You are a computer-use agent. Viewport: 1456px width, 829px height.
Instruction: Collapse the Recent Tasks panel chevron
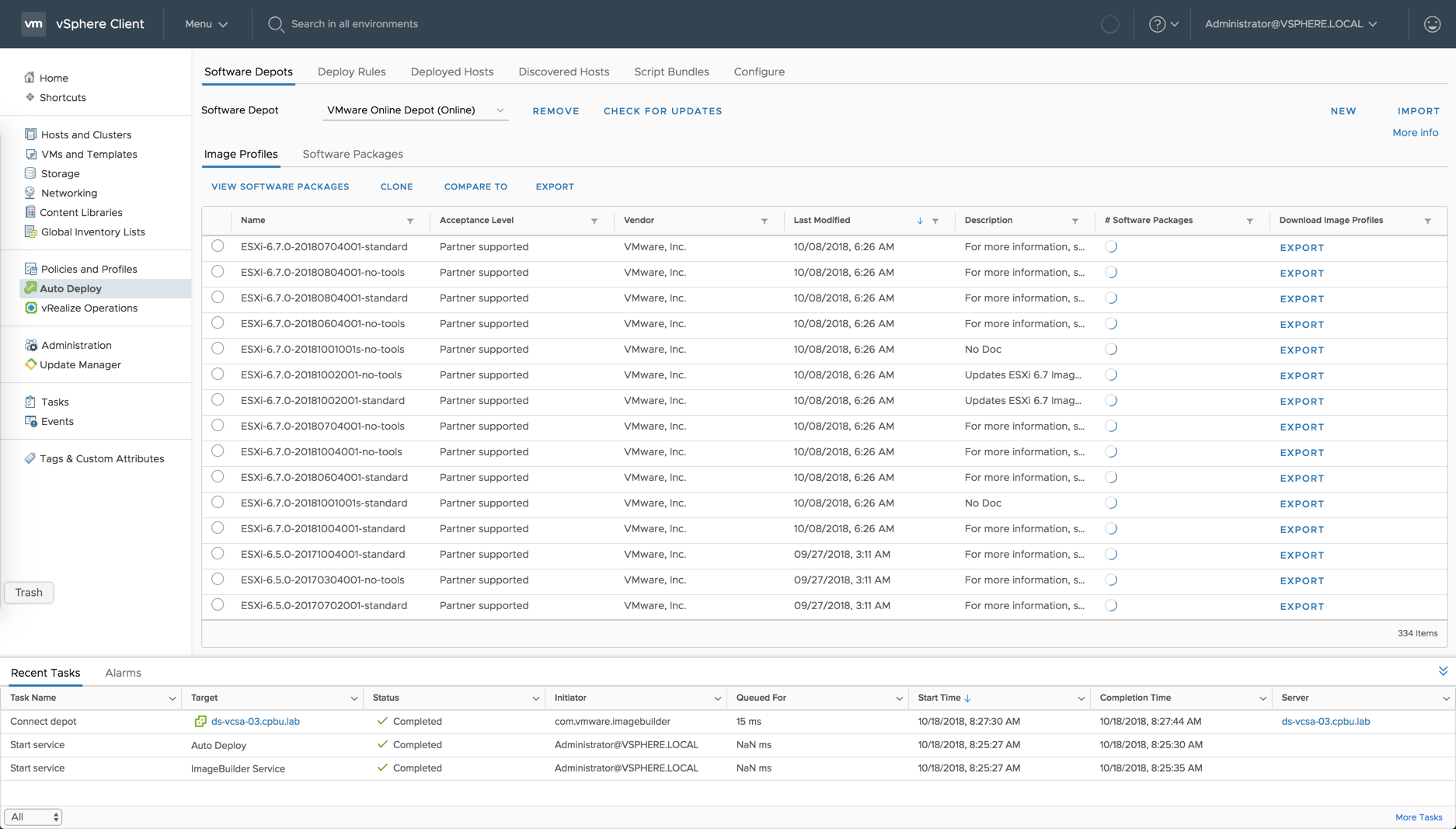(1443, 671)
